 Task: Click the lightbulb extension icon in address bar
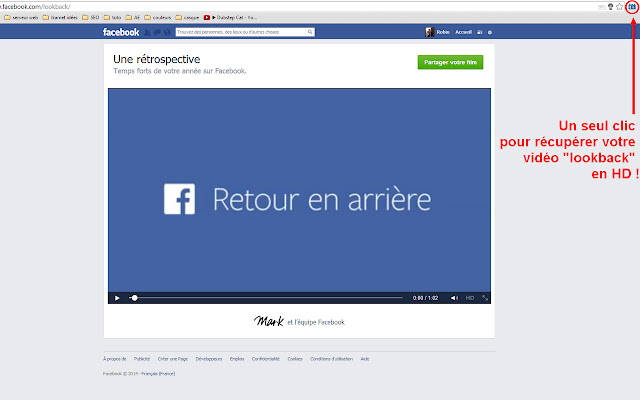611,7
